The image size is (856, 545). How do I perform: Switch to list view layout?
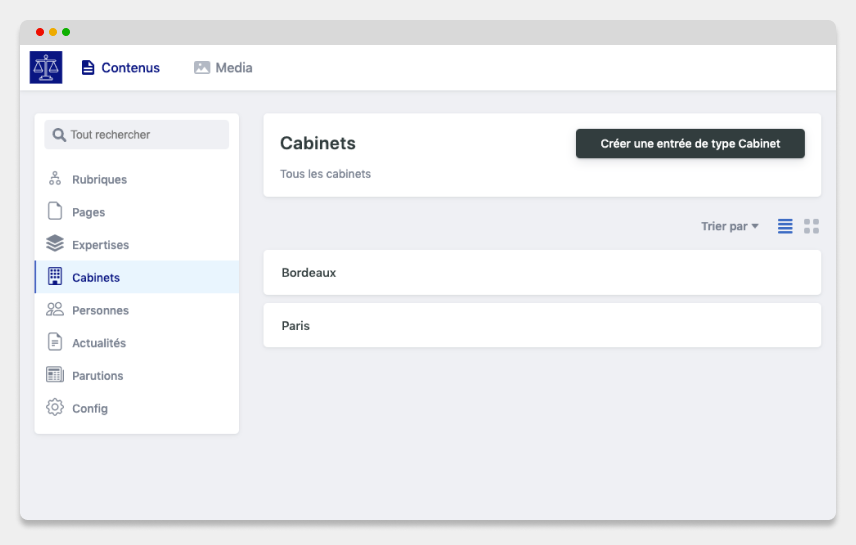tap(785, 227)
